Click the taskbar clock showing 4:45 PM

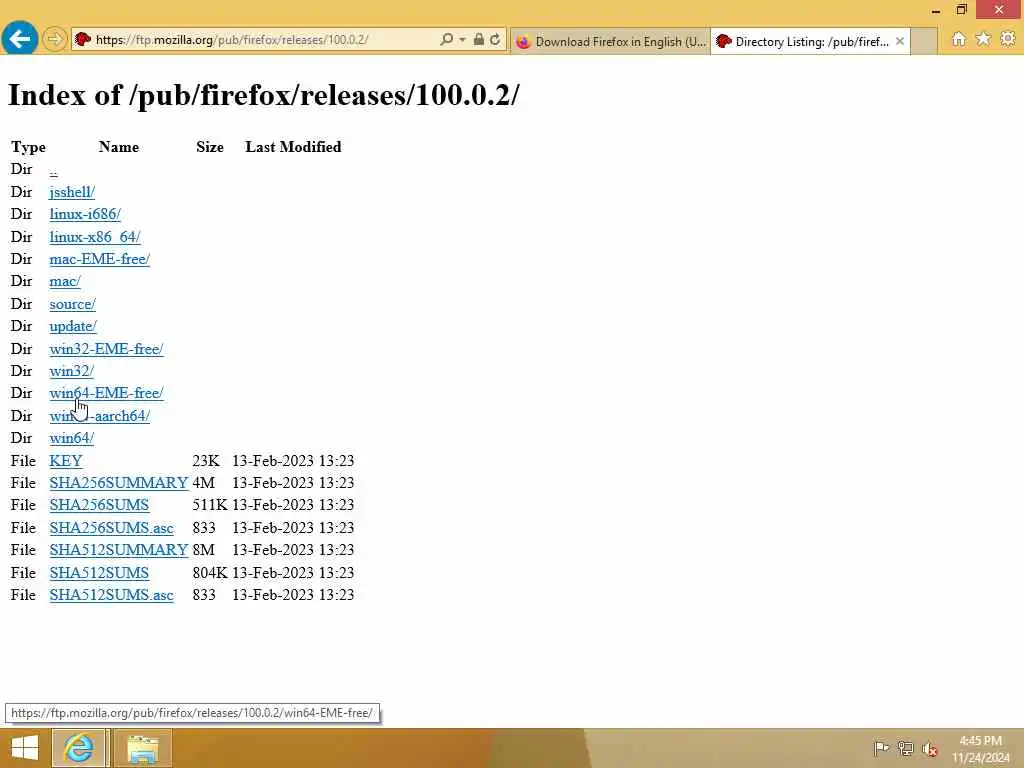point(980,749)
